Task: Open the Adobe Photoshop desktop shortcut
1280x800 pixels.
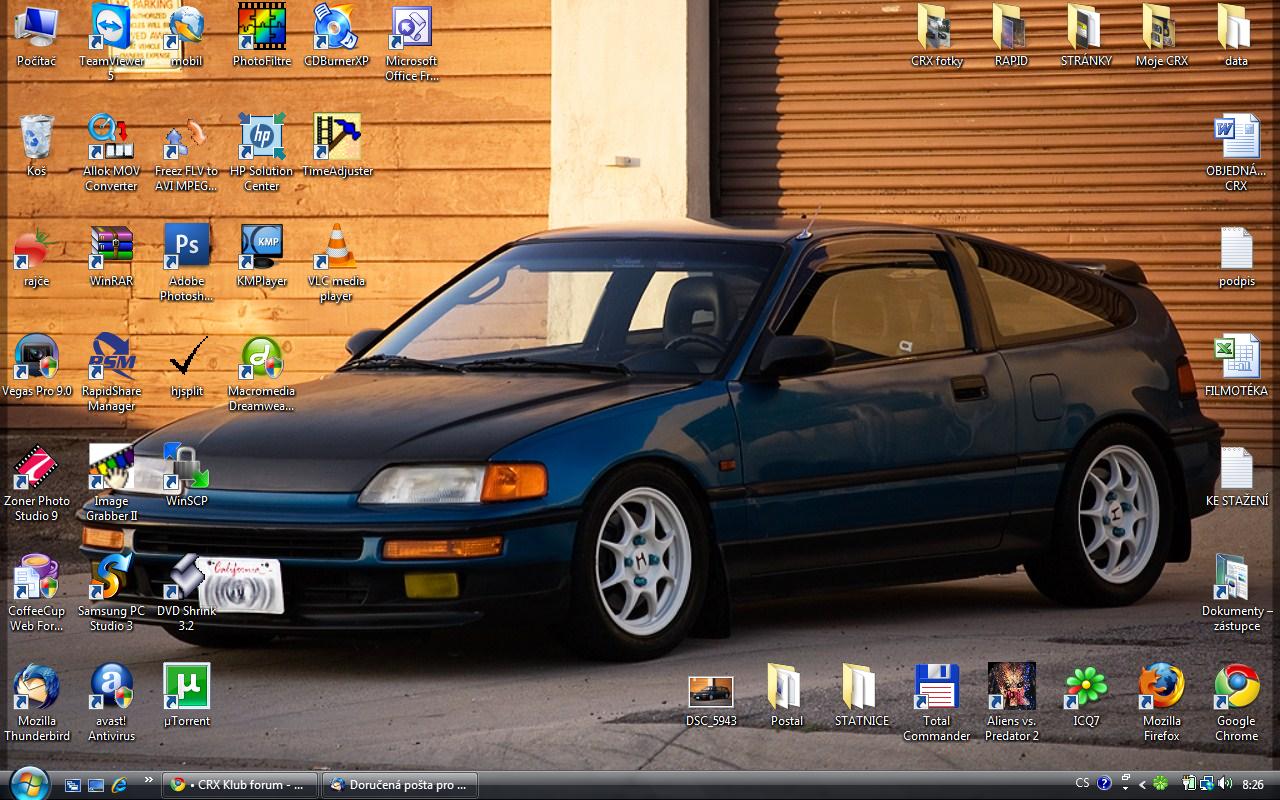Action: 187,247
